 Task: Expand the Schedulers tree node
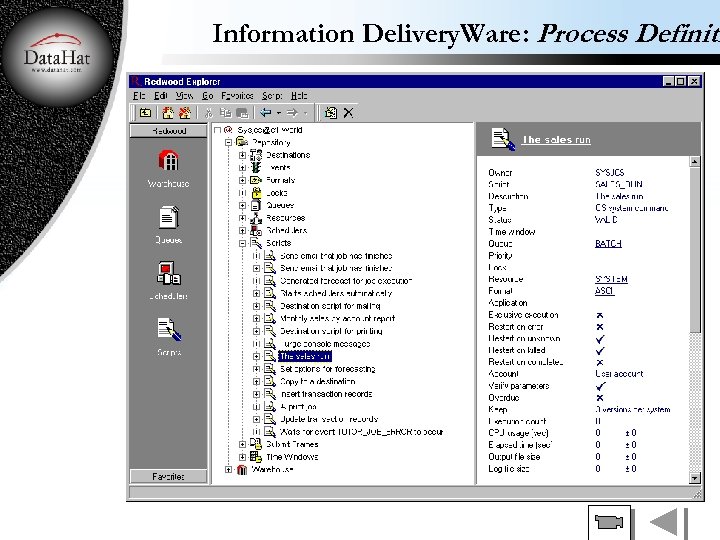click(x=242, y=231)
